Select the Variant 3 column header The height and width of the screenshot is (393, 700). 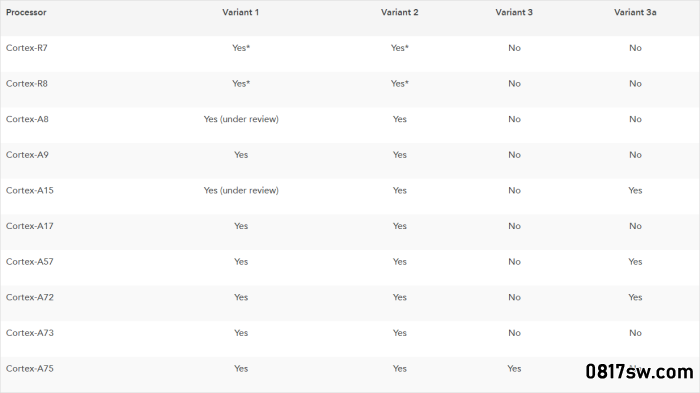click(514, 12)
